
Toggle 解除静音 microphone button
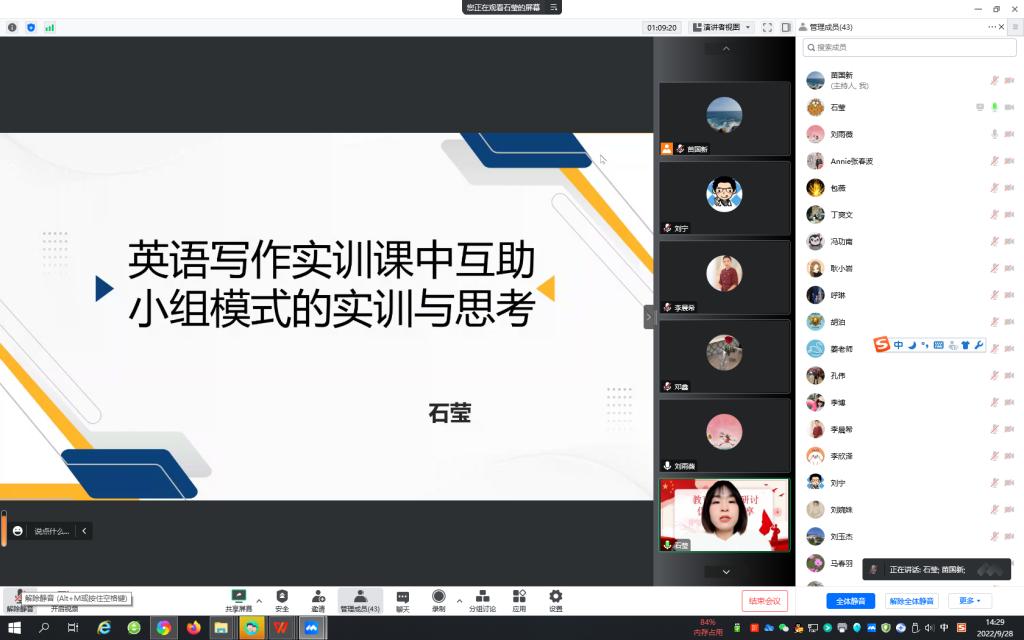tap(19, 599)
